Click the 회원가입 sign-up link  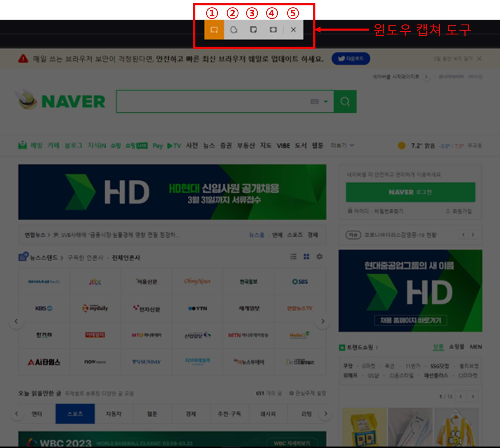point(459,211)
